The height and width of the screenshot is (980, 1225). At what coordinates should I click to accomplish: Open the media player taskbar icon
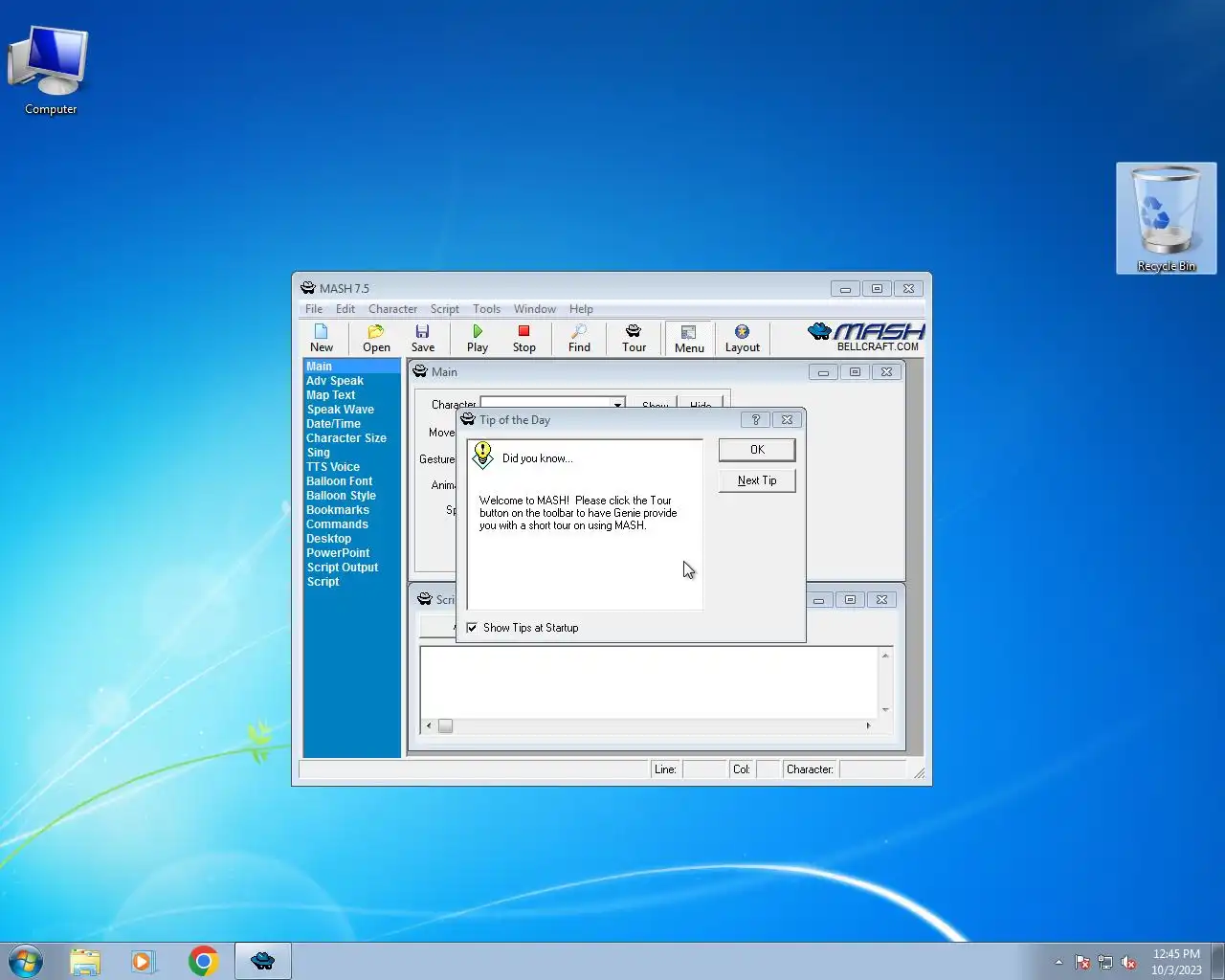(144, 961)
